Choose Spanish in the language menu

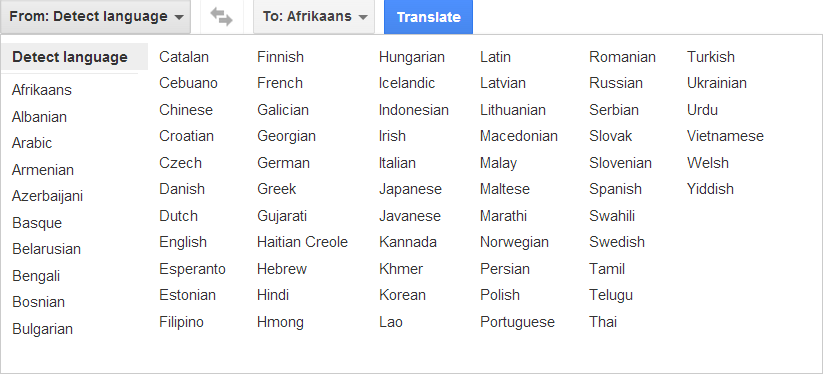coord(615,189)
